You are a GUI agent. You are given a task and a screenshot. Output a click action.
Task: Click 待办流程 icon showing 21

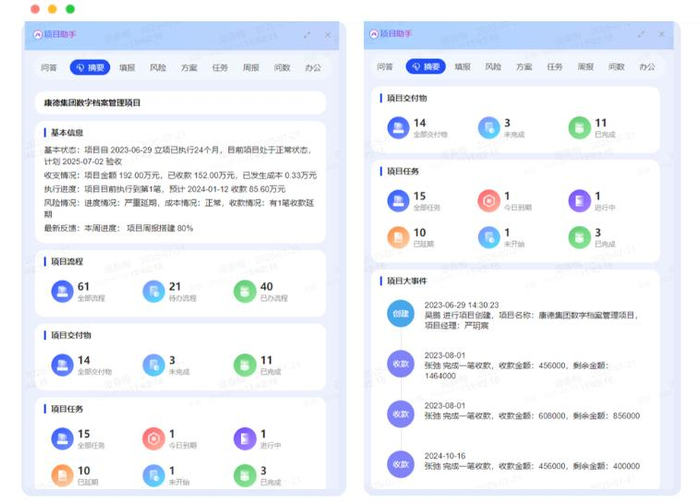(x=154, y=291)
